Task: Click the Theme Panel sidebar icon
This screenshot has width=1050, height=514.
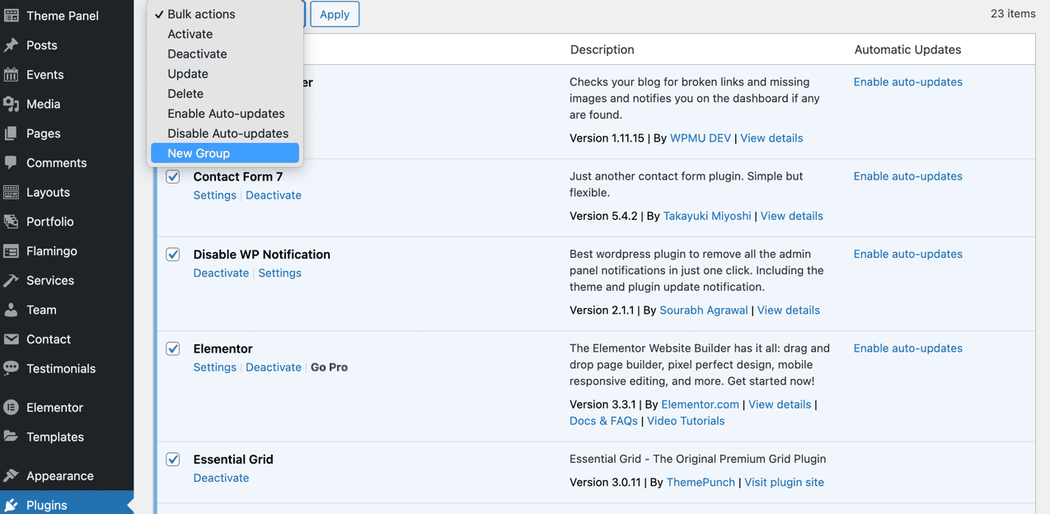Action: click(x=11, y=15)
